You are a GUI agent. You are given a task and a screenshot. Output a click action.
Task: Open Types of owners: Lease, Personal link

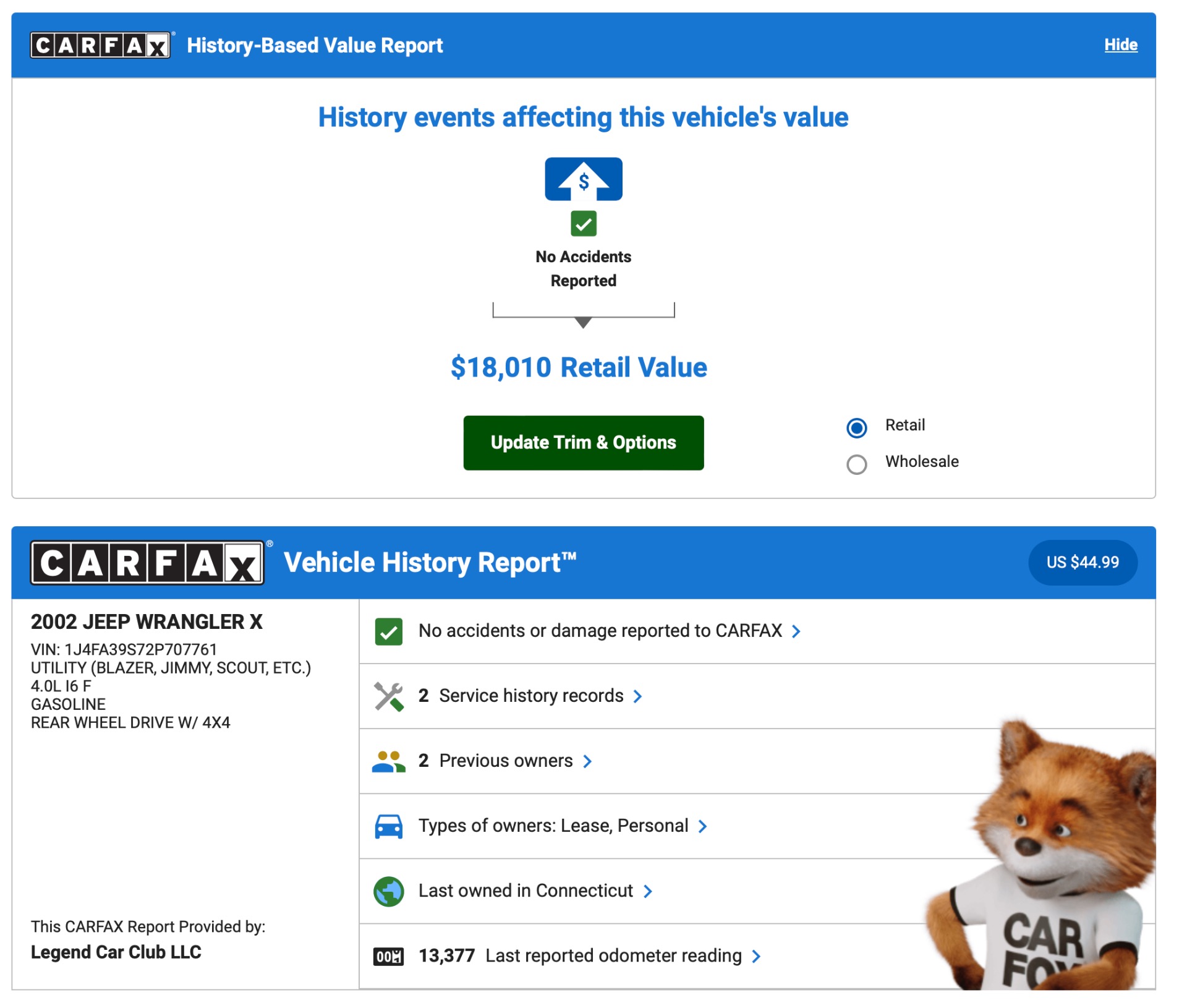(553, 826)
